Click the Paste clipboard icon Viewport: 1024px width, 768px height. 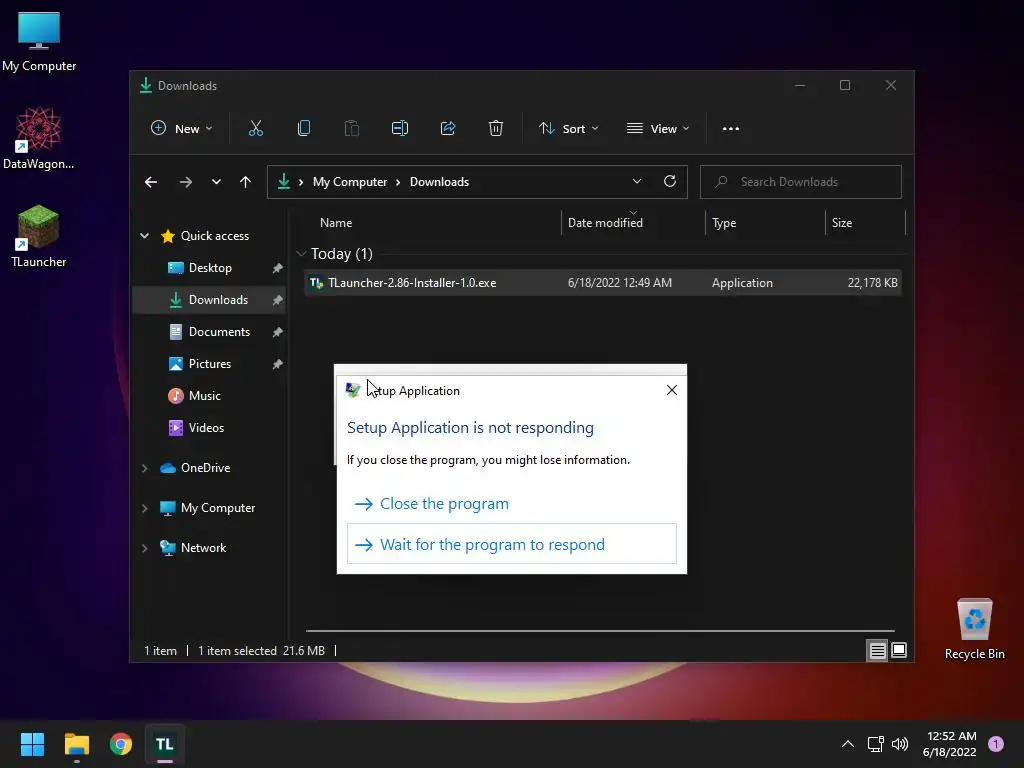[351, 129]
